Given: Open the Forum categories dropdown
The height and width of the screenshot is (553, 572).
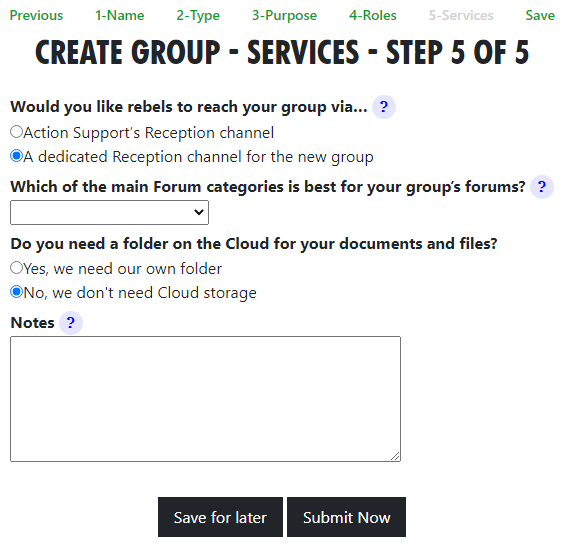Looking at the screenshot, I should pos(109,212).
